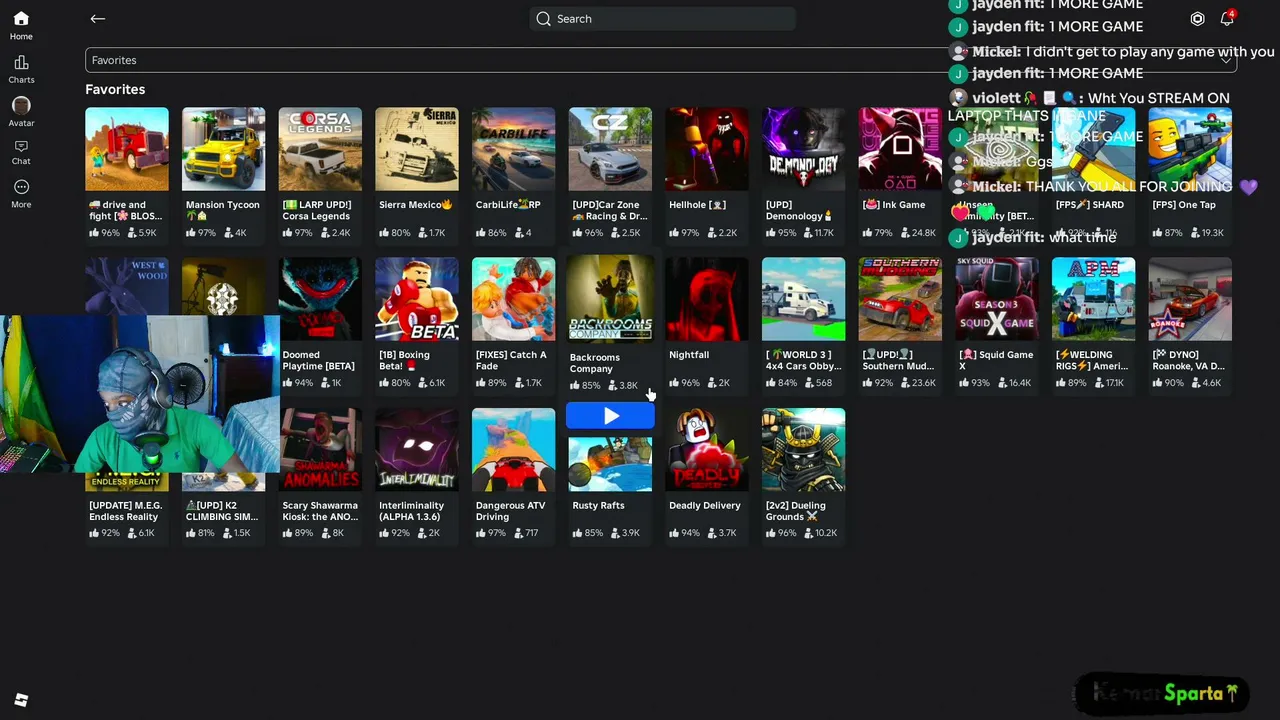Image resolution: width=1280 pixels, height=720 pixels.
Task: Click the '[FPS] One Tap' game title
Action: tap(1184, 205)
